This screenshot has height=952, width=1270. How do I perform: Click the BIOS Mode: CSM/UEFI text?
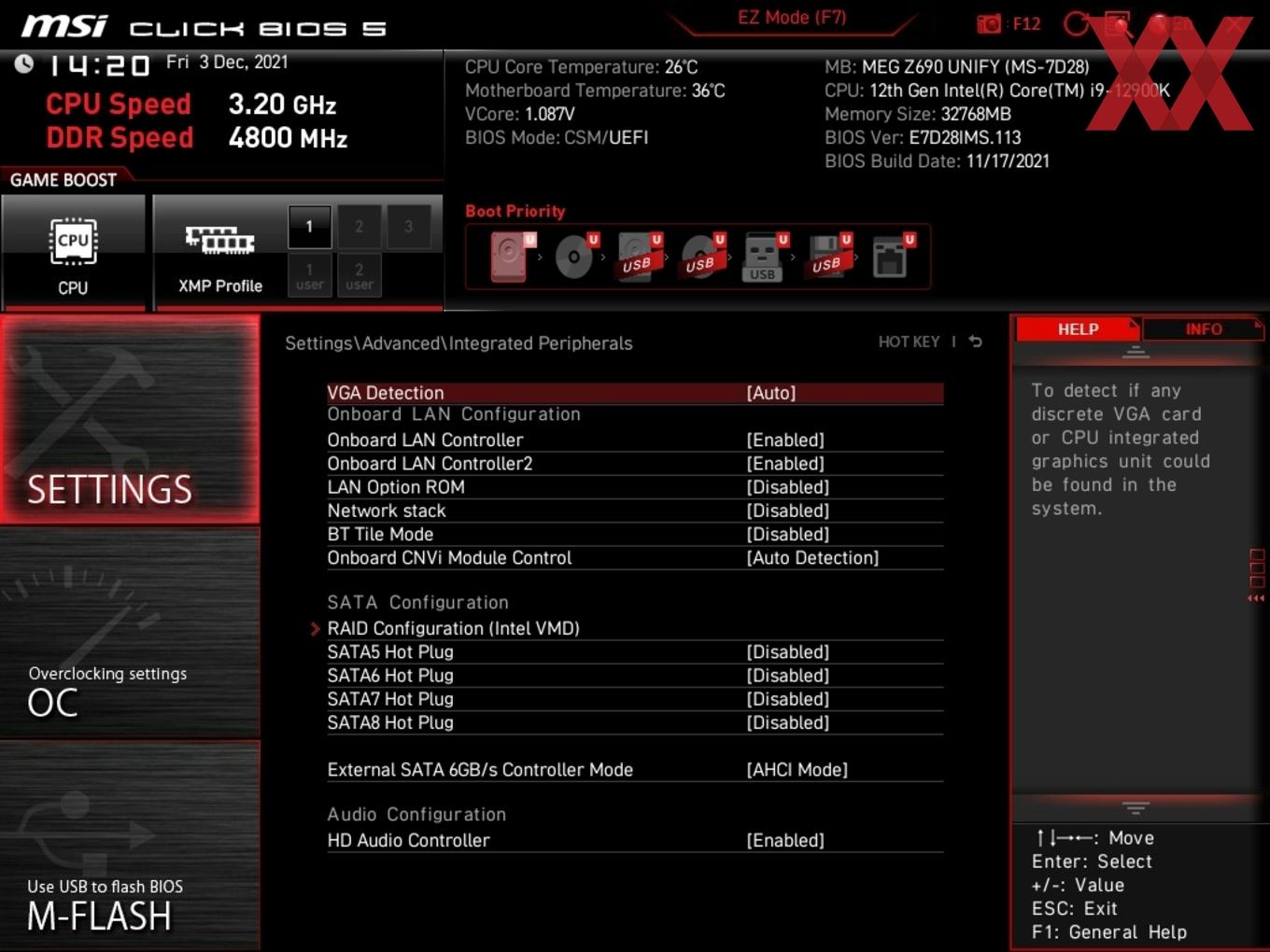[x=557, y=138]
